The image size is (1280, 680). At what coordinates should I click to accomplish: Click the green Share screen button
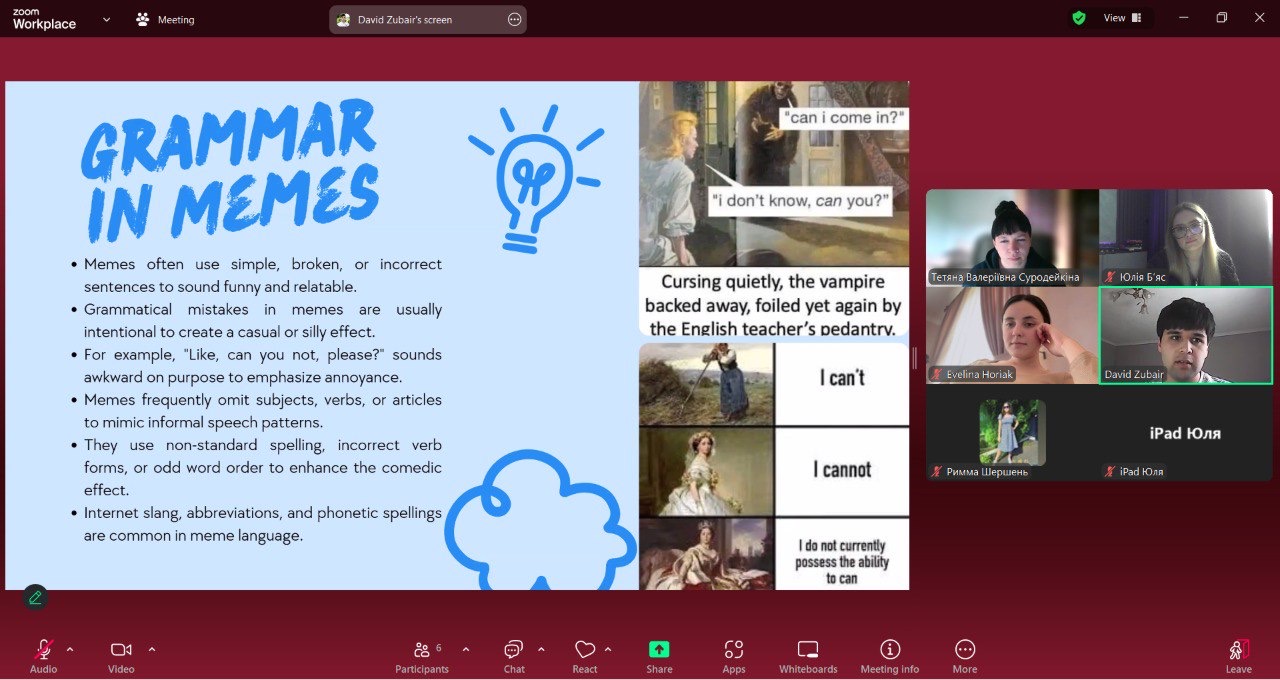659,657
